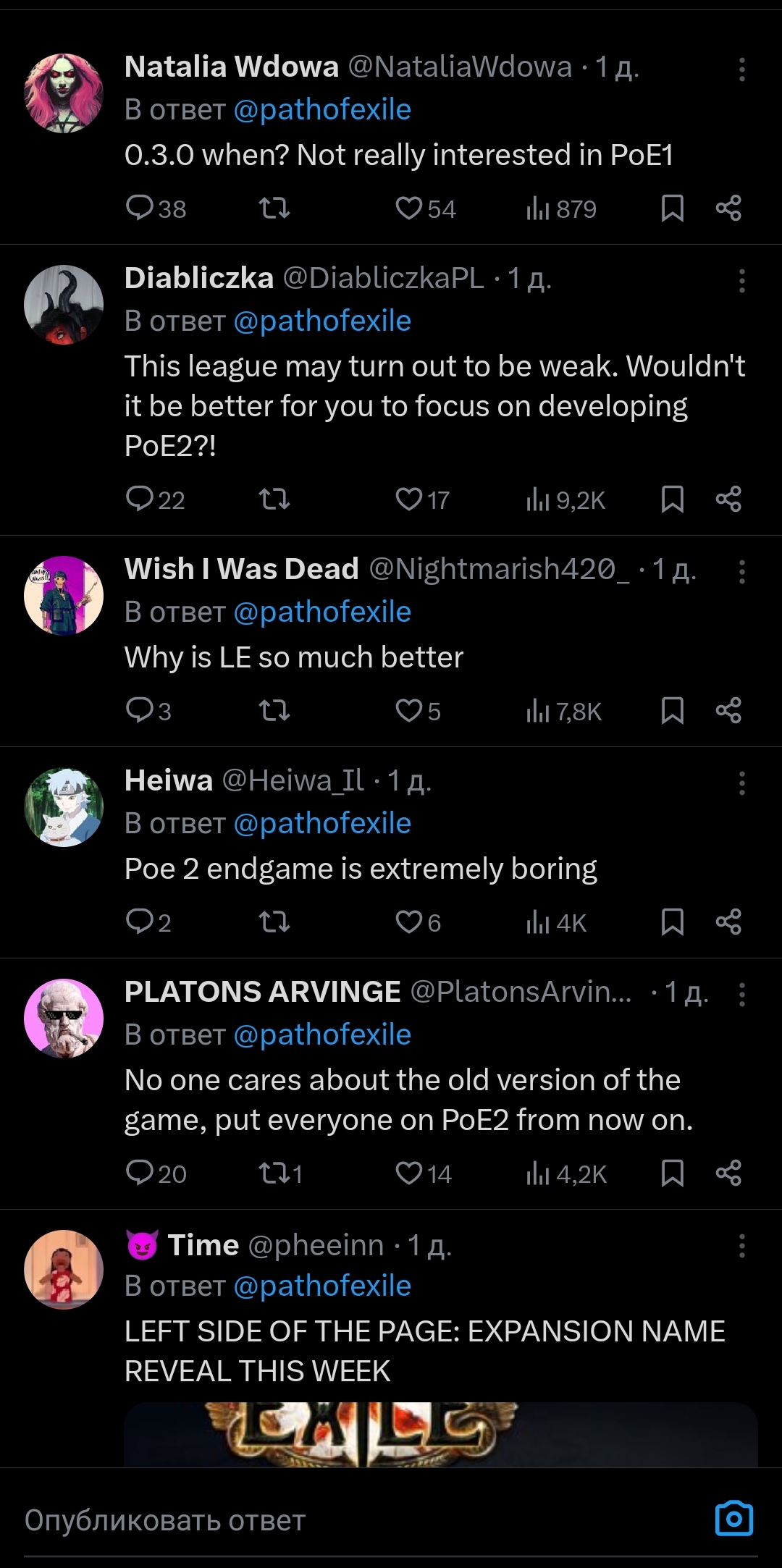This screenshot has width=782, height=1568.
Task: Open @DiabliczkaPL profile handle
Action: [382, 278]
